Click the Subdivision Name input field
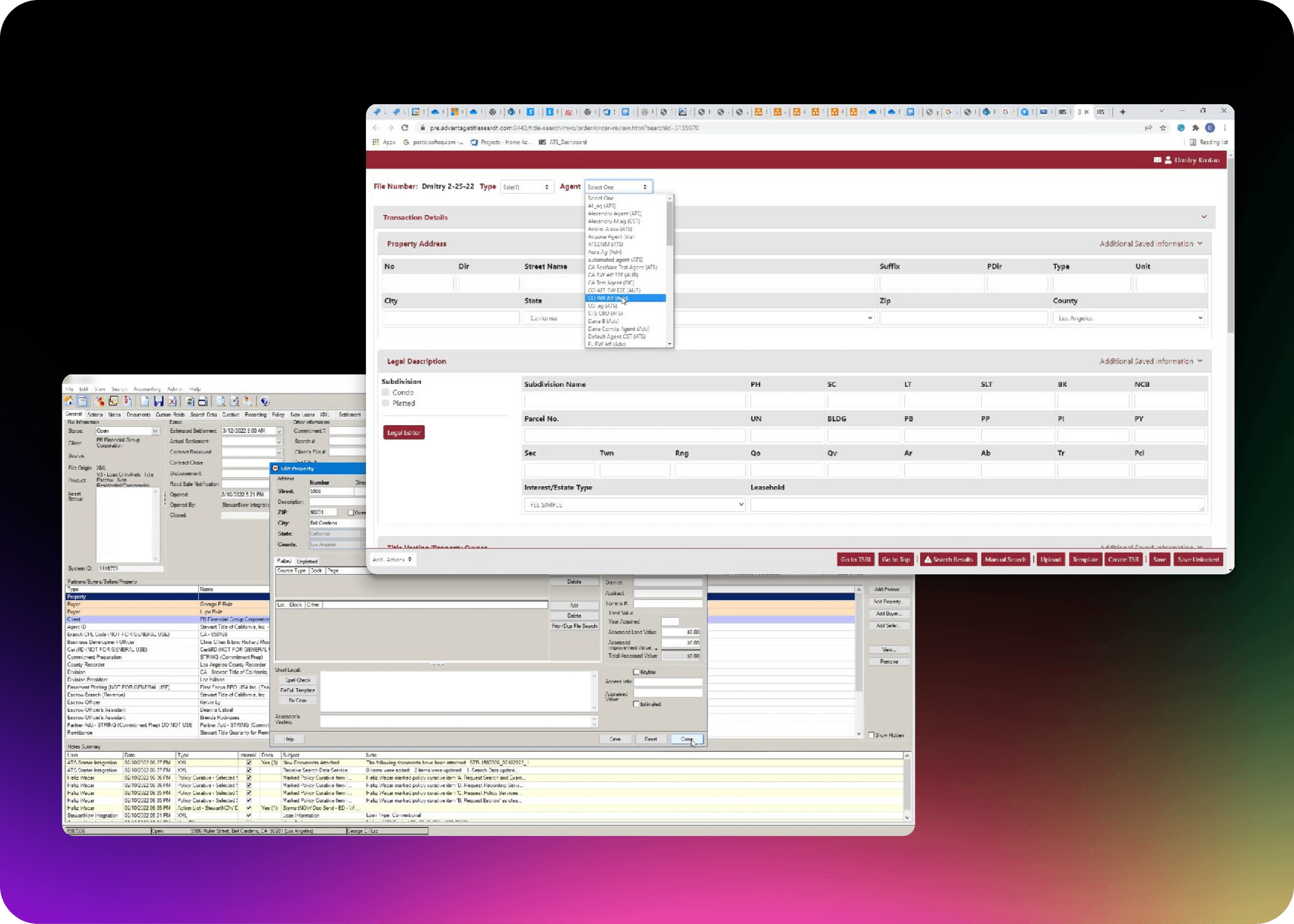The height and width of the screenshot is (924, 1294). tap(634, 401)
